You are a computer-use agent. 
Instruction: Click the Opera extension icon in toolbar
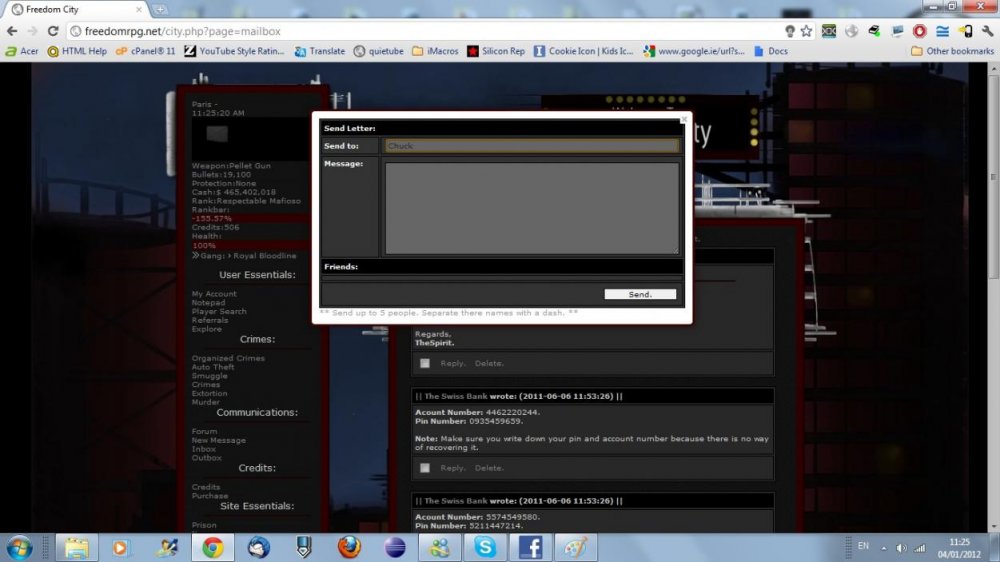point(919,31)
